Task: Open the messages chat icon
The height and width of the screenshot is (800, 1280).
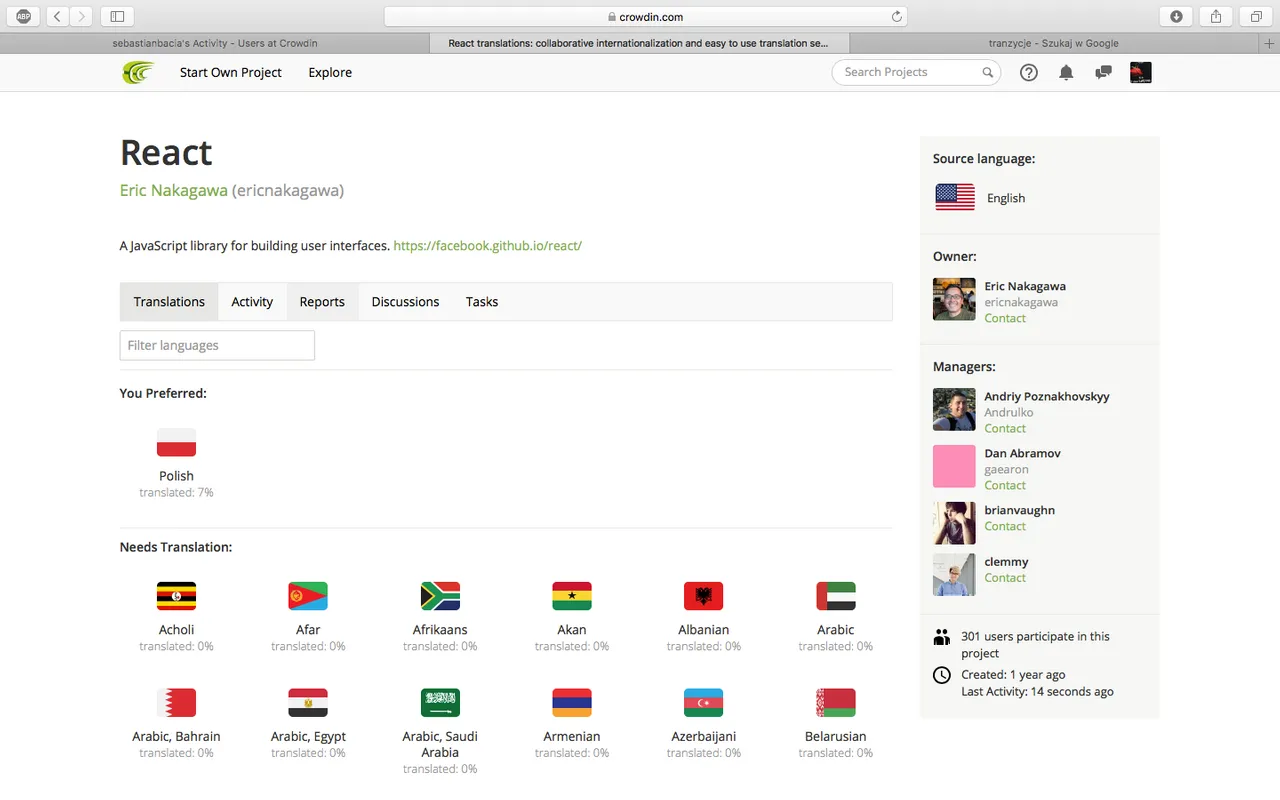Action: click(x=1103, y=72)
